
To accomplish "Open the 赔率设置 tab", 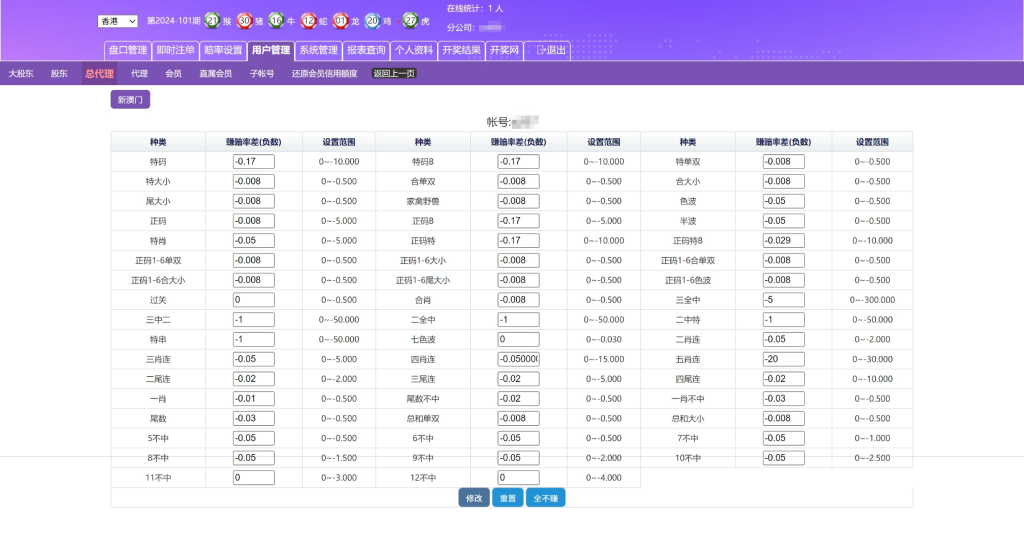I will coord(223,50).
